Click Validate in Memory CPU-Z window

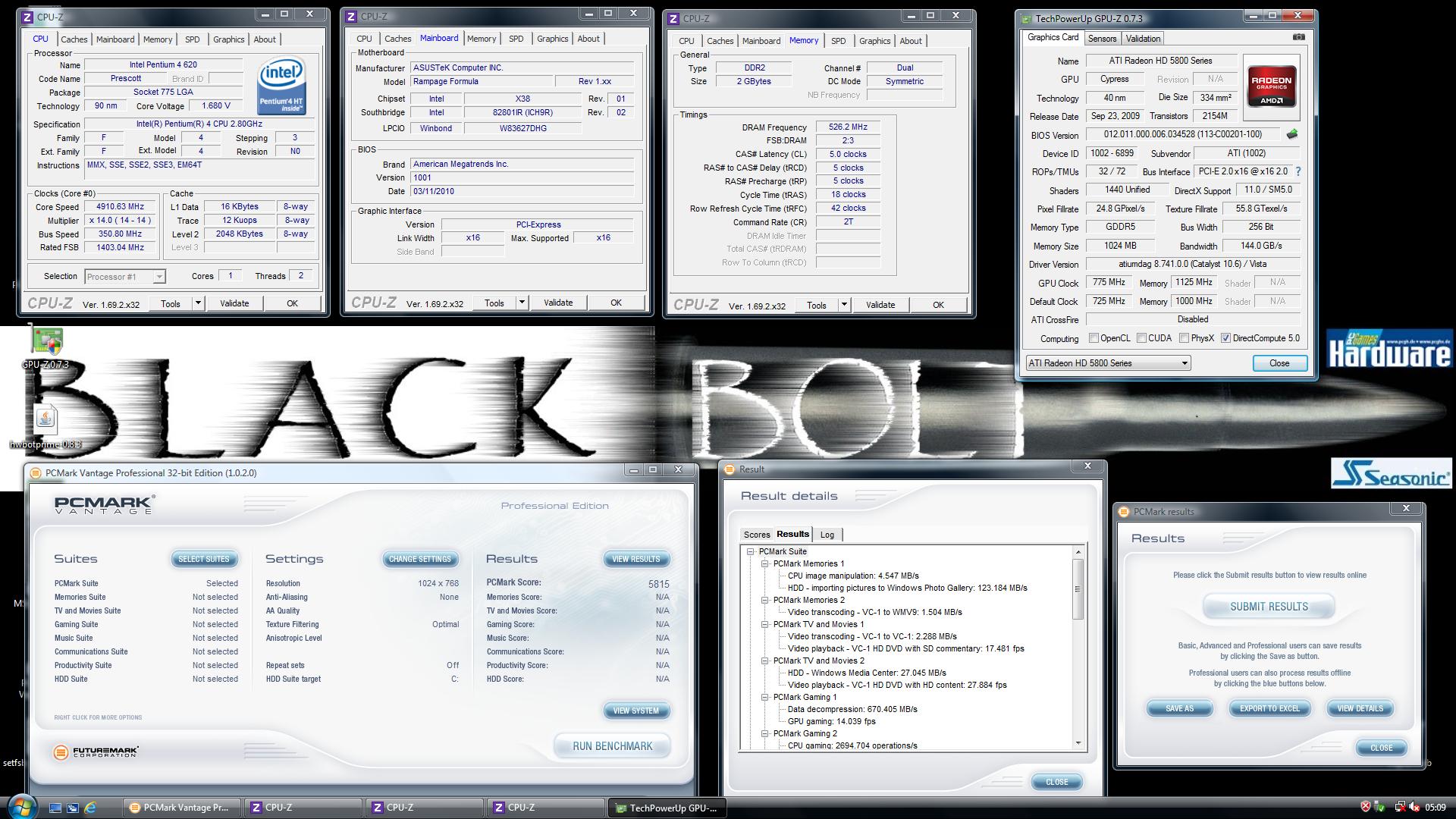(x=880, y=305)
